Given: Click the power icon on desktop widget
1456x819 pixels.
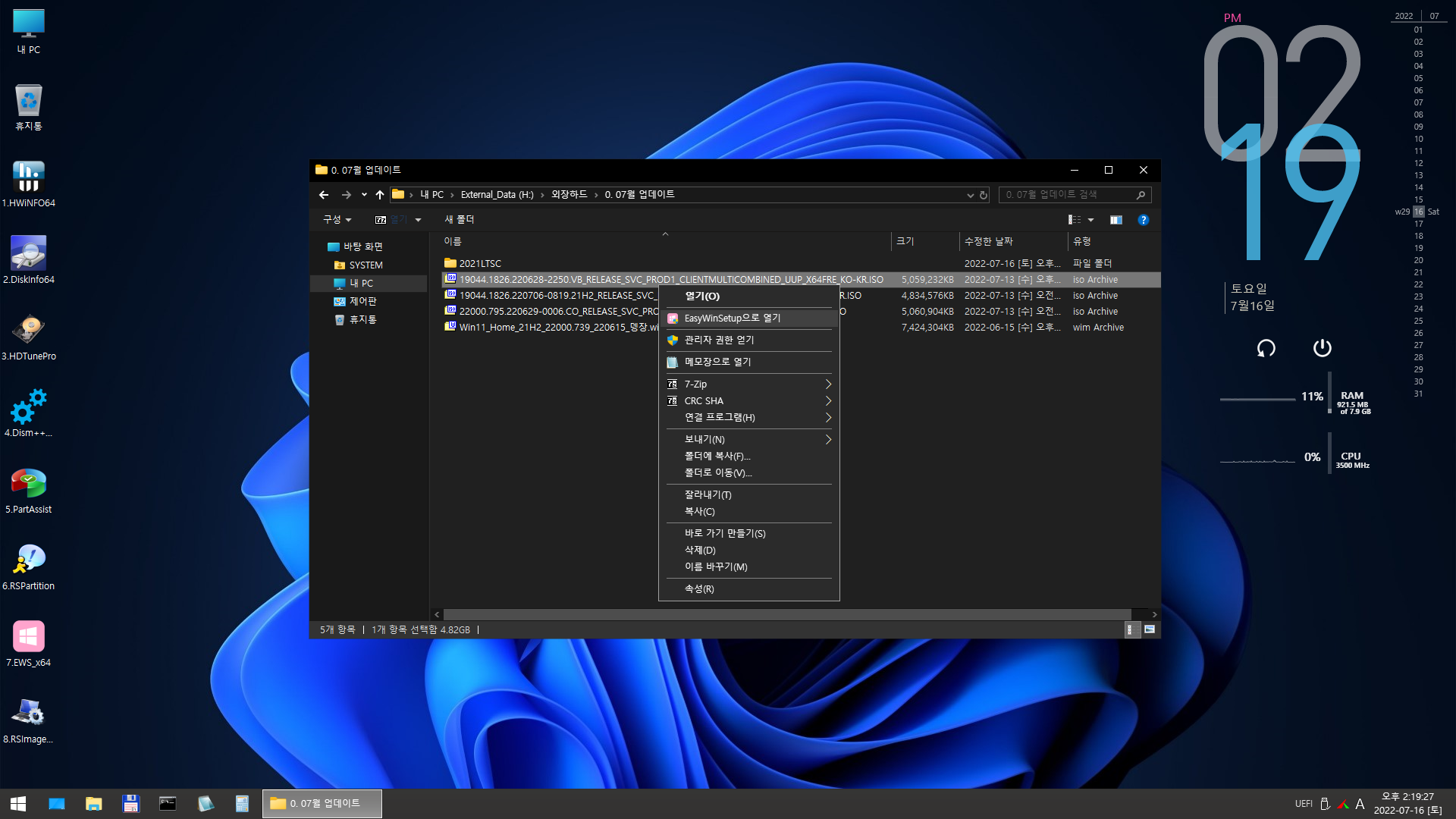Looking at the screenshot, I should click(x=1323, y=348).
